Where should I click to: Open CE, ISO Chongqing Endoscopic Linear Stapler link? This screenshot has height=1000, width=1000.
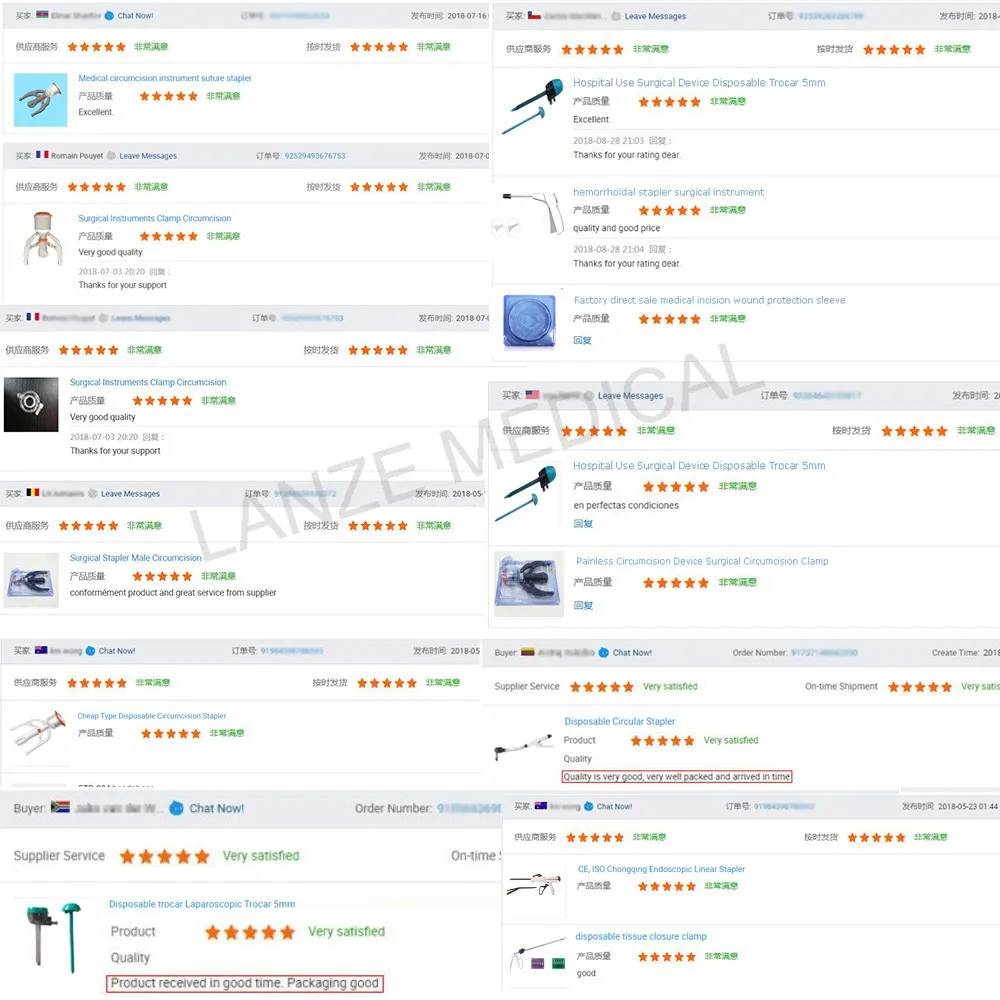point(661,869)
